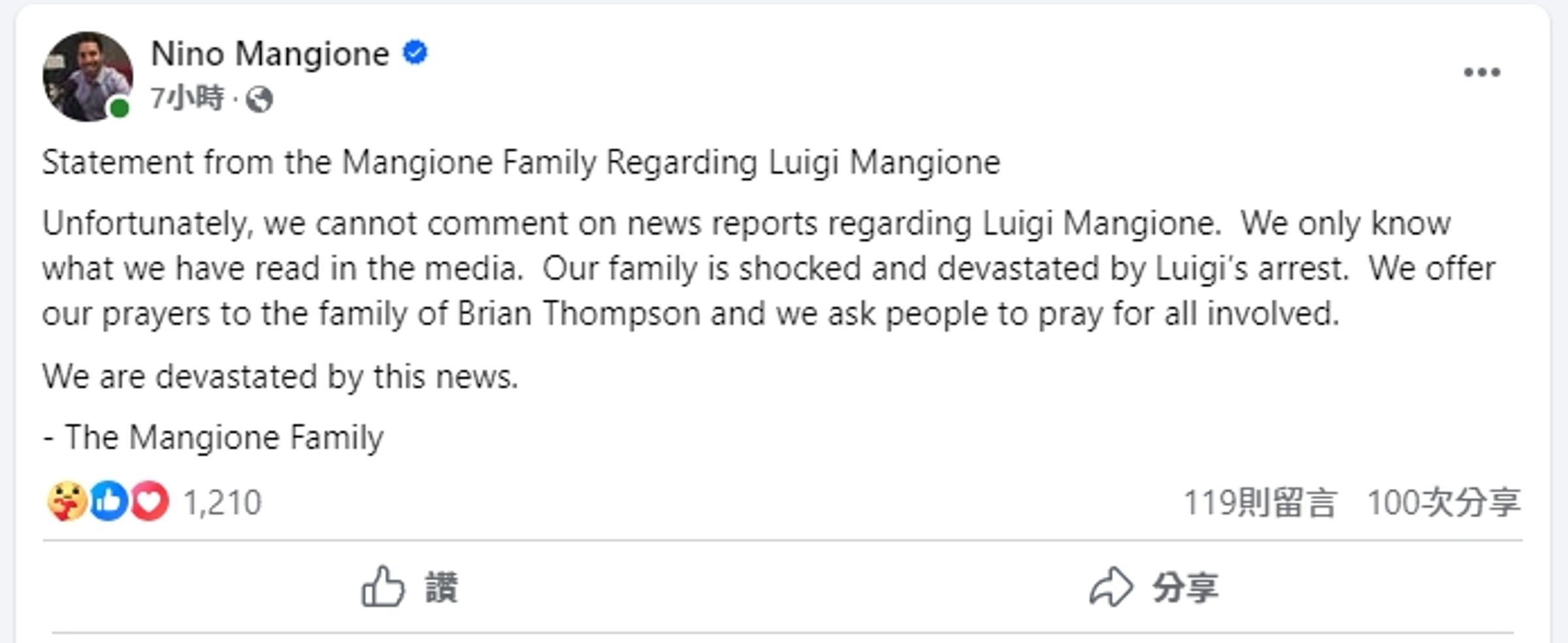Screen dimensions: 1568x643
Task: Click the curved share arrow icon
Action: (1111, 587)
